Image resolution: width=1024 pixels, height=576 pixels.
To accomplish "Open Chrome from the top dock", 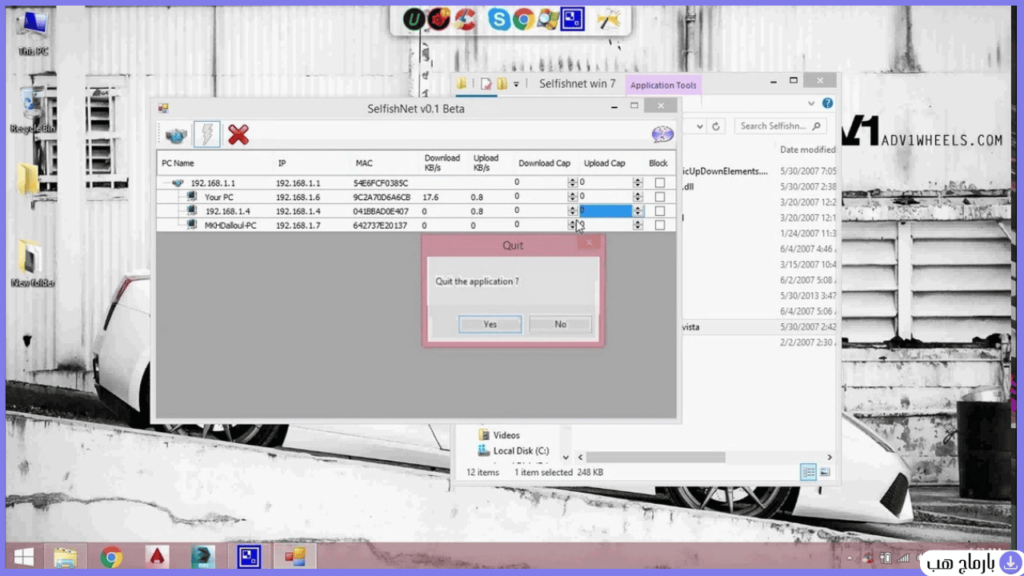I will coord(523,20).
